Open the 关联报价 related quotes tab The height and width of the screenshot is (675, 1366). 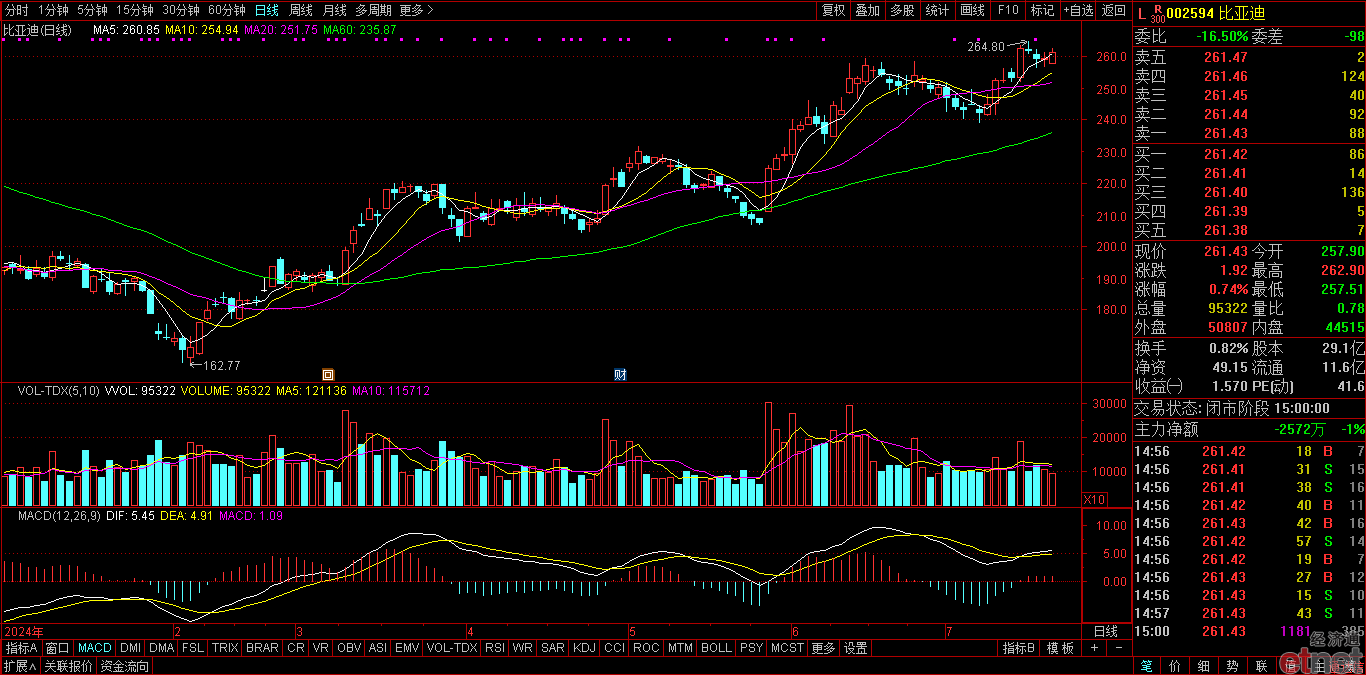(68, 666)
